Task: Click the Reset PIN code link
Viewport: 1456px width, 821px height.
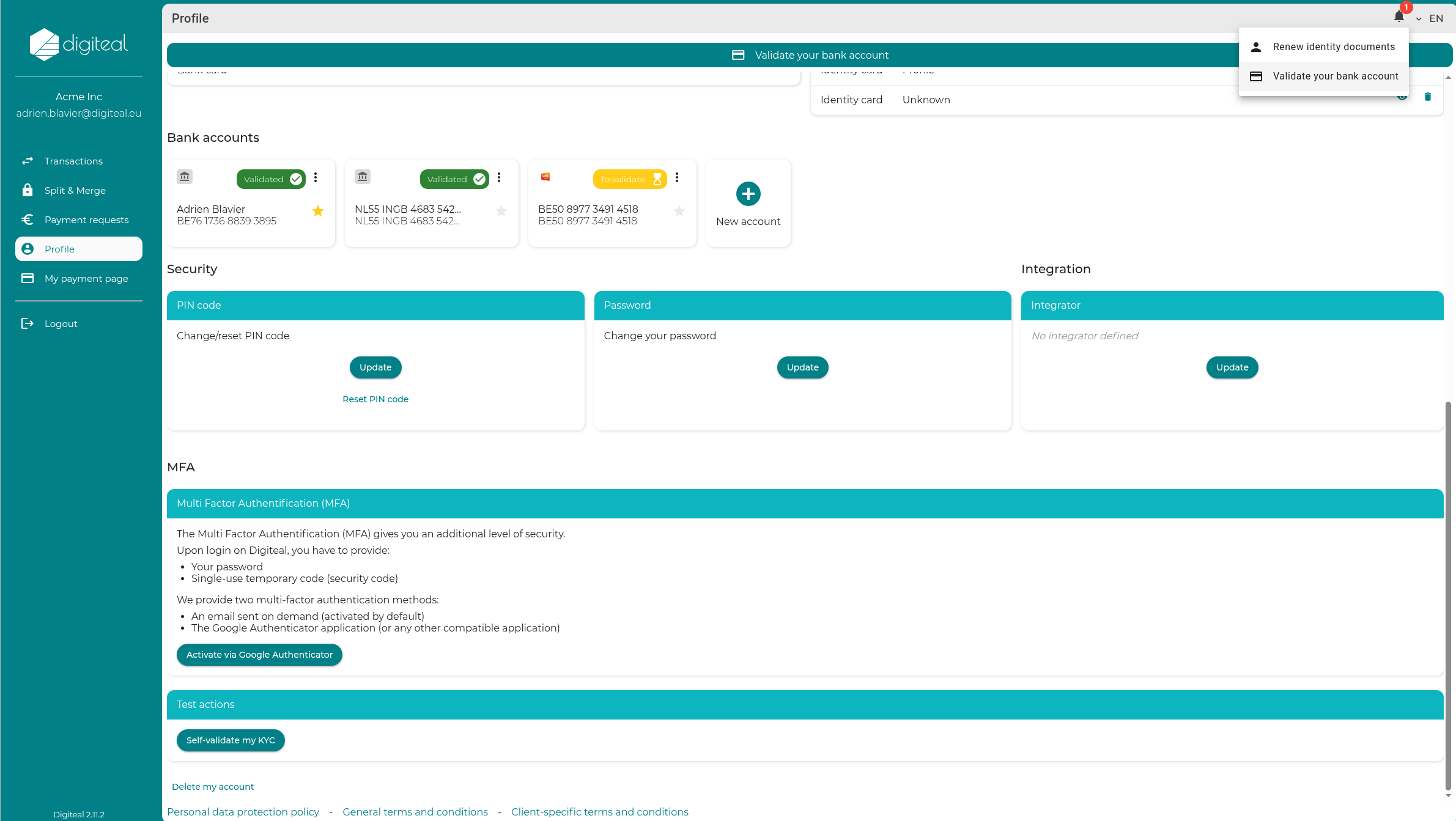Action: coord(375,399)
